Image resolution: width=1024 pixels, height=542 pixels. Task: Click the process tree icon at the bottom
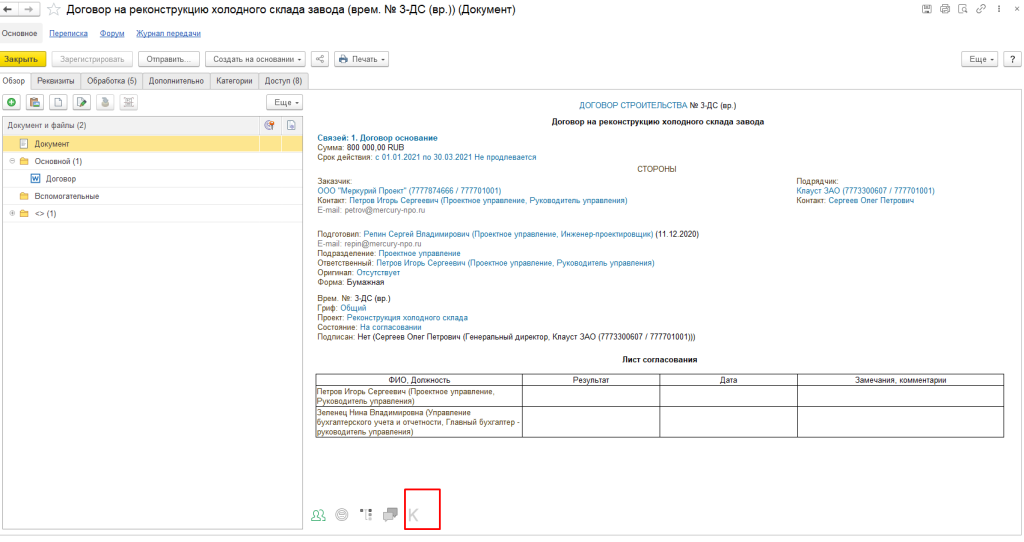pyautogui.click(x=366, y=515)
